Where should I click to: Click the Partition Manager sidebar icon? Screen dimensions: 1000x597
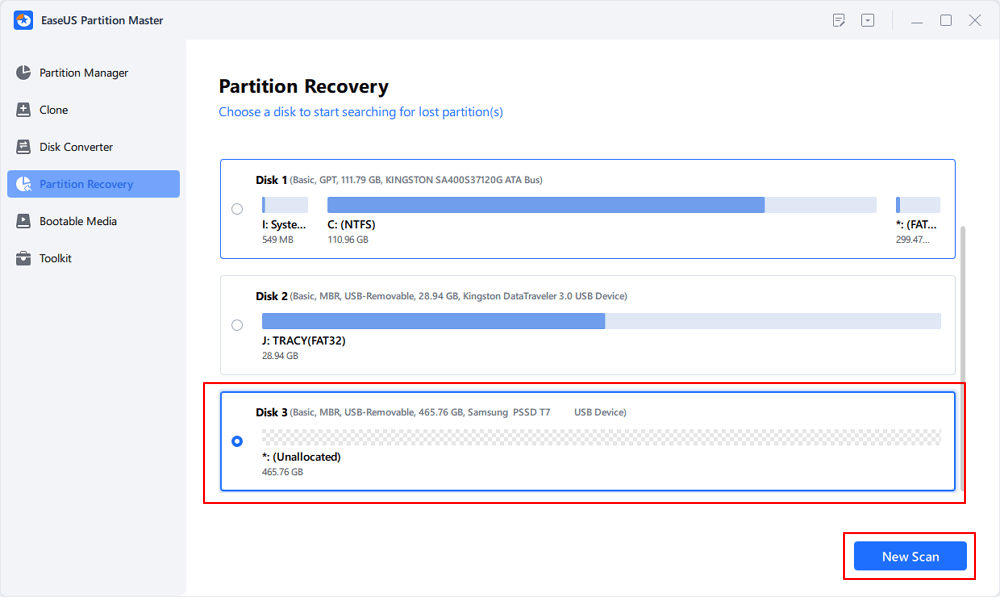click(x=23, y=73)
